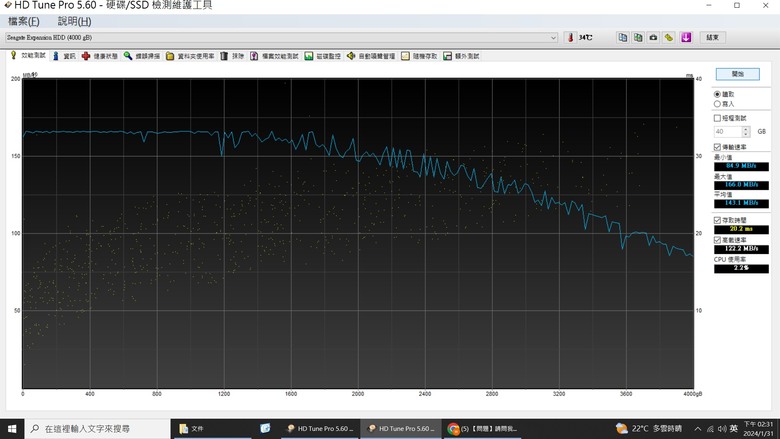This screenshot has height=439, width=780.
Task: Click the network icon in system tray
Action: [710, 429]
